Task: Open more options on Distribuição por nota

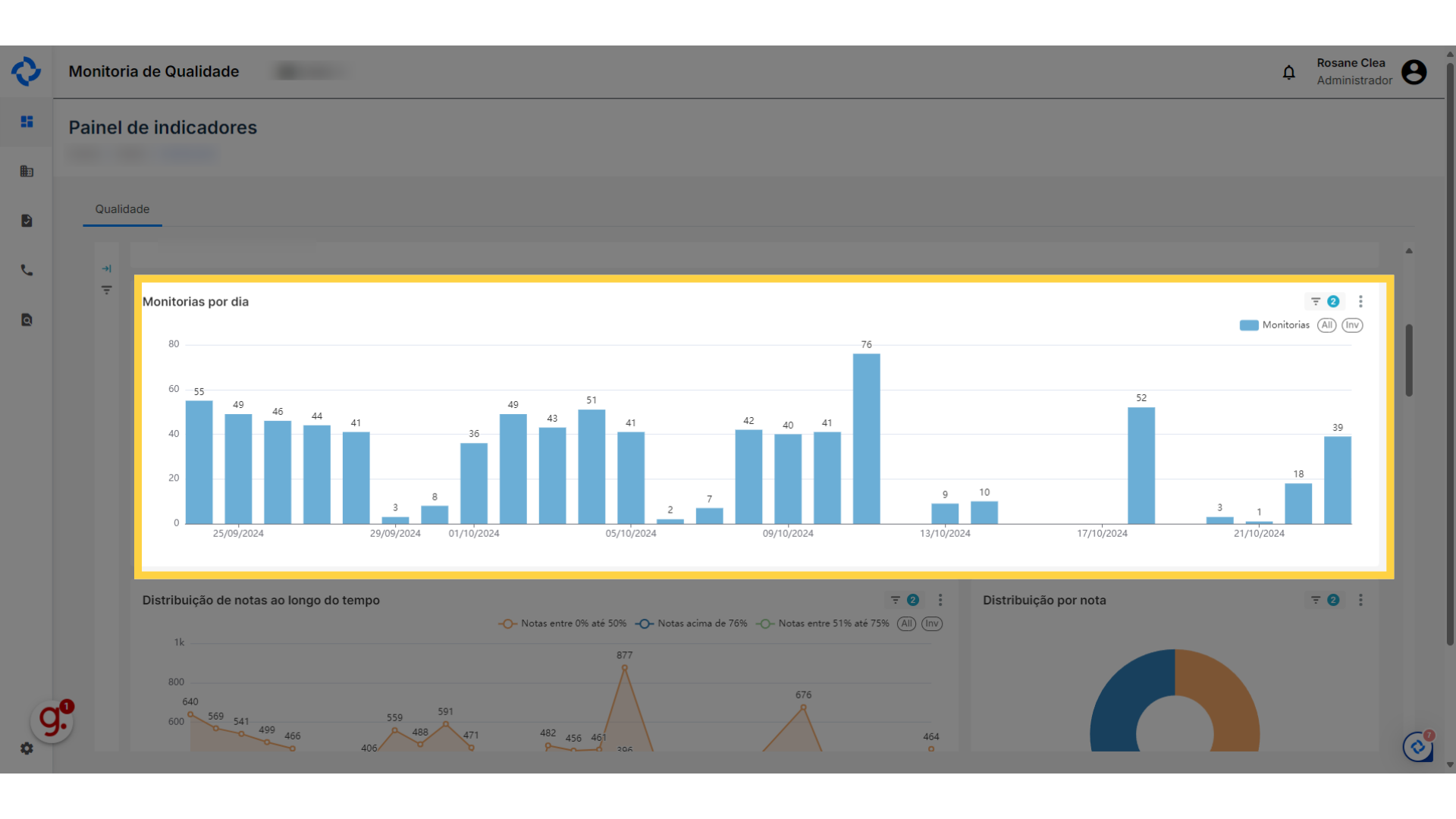Action: click(x=1361, y=600)
